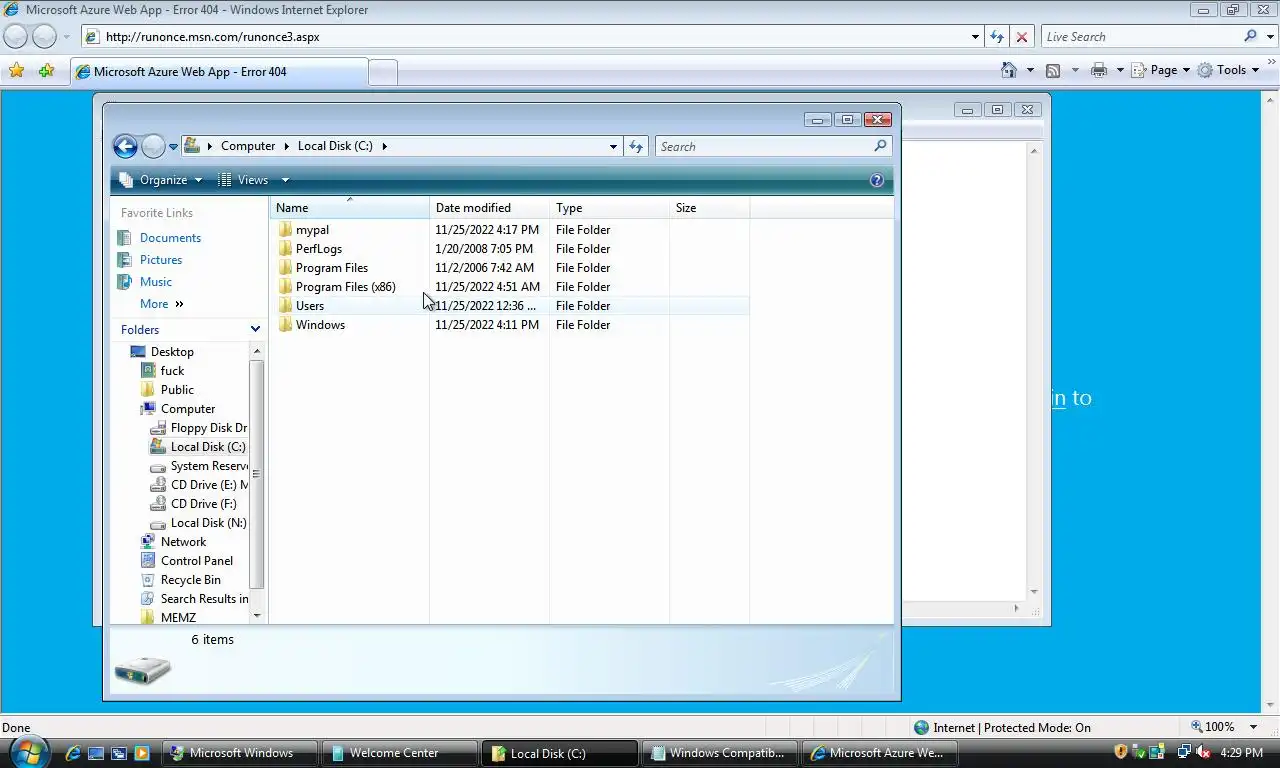The height and width of the screenshot is (768, 1280).
Task: Click the mypal folder icon
Action: [x=285, y=230]
